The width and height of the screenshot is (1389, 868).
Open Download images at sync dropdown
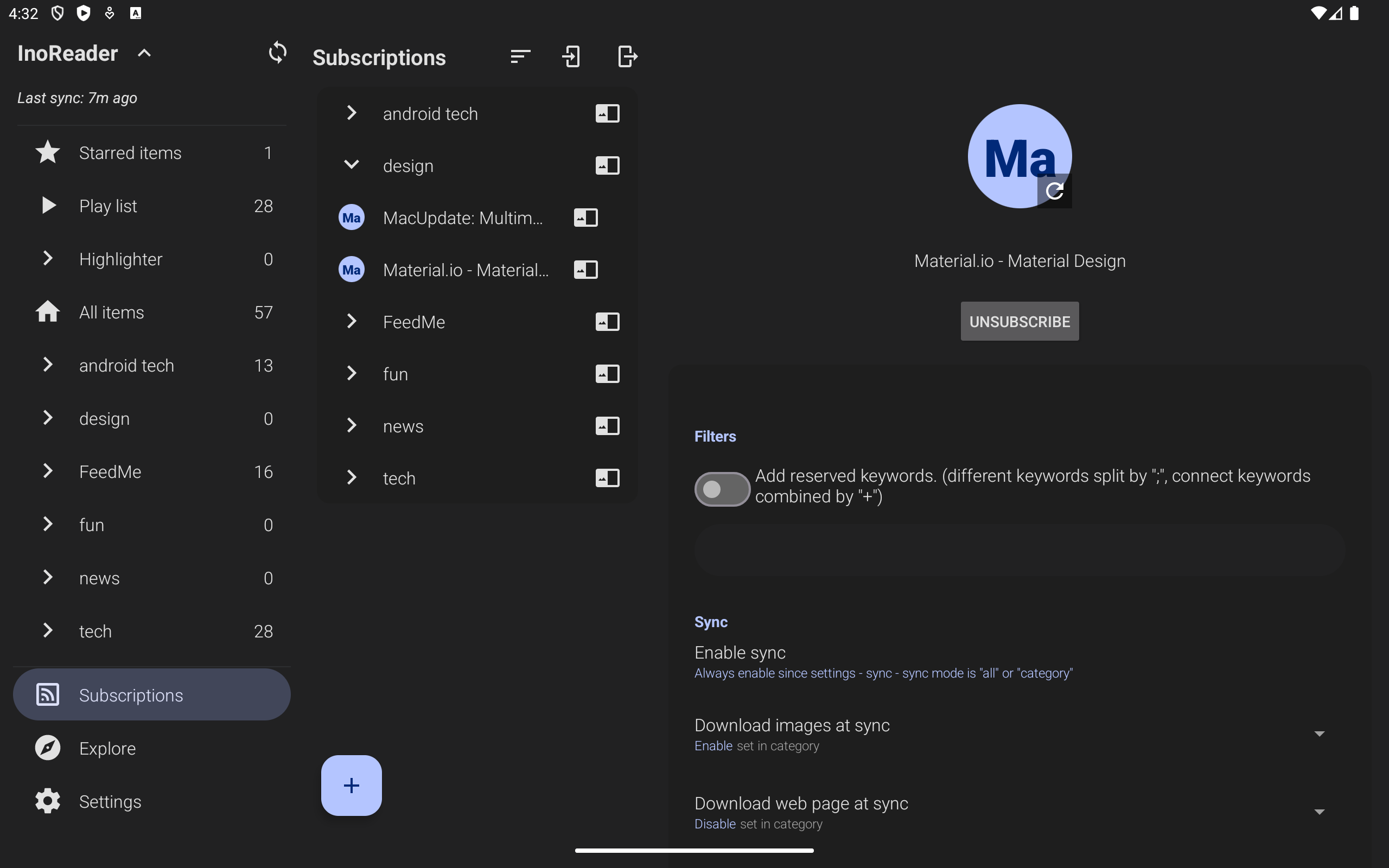point(1320,734)
